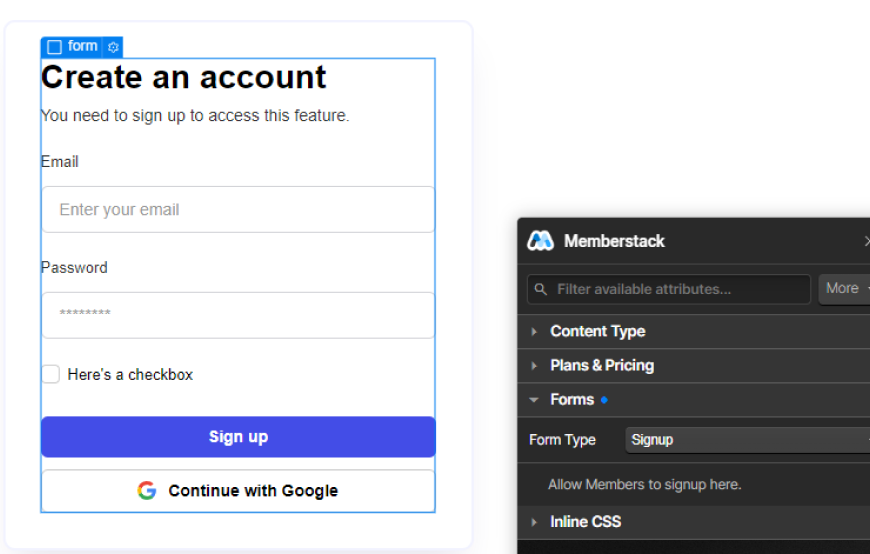Click the Google logo on the button

(147, 491)
